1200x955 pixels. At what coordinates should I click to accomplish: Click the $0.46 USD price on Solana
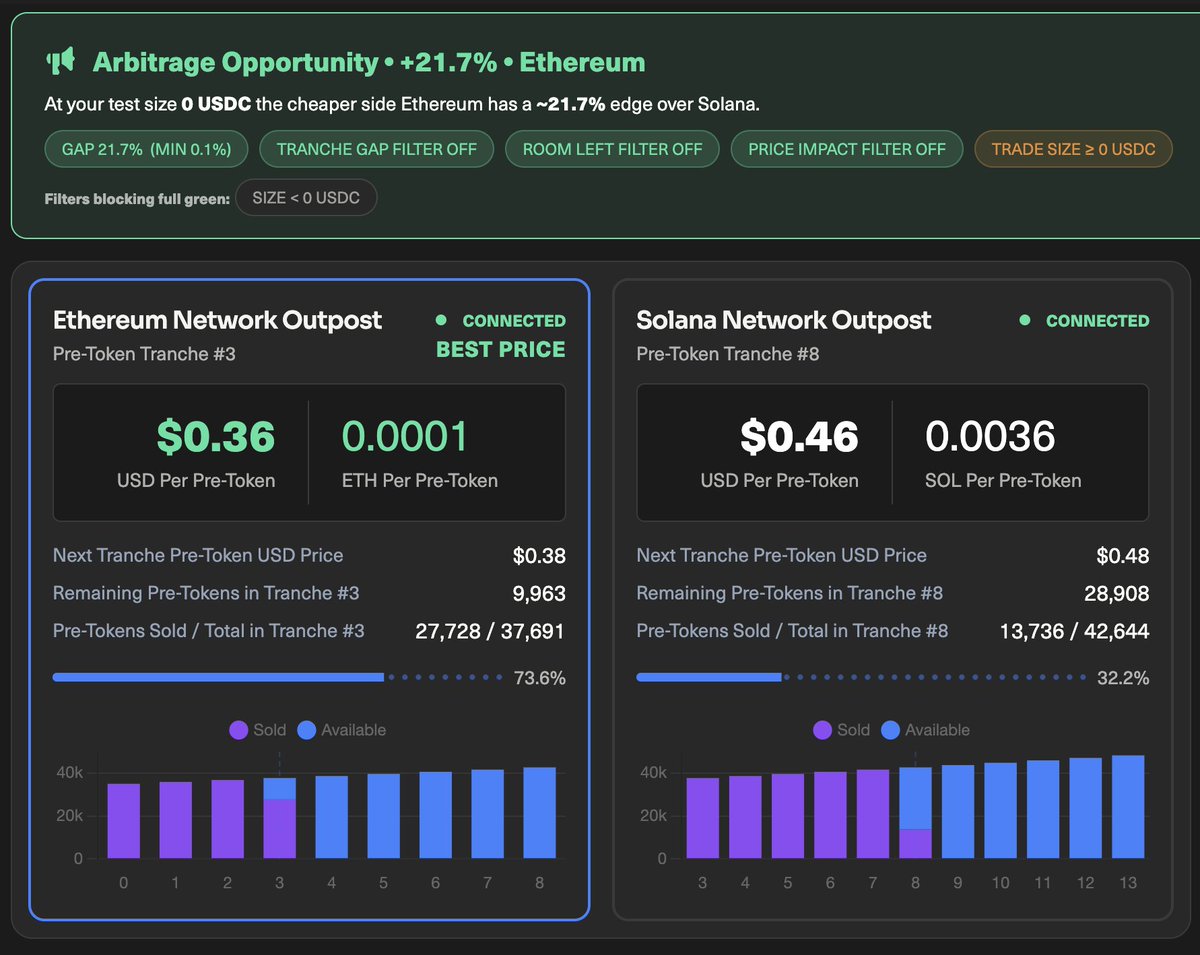click(x=799, y=437)
